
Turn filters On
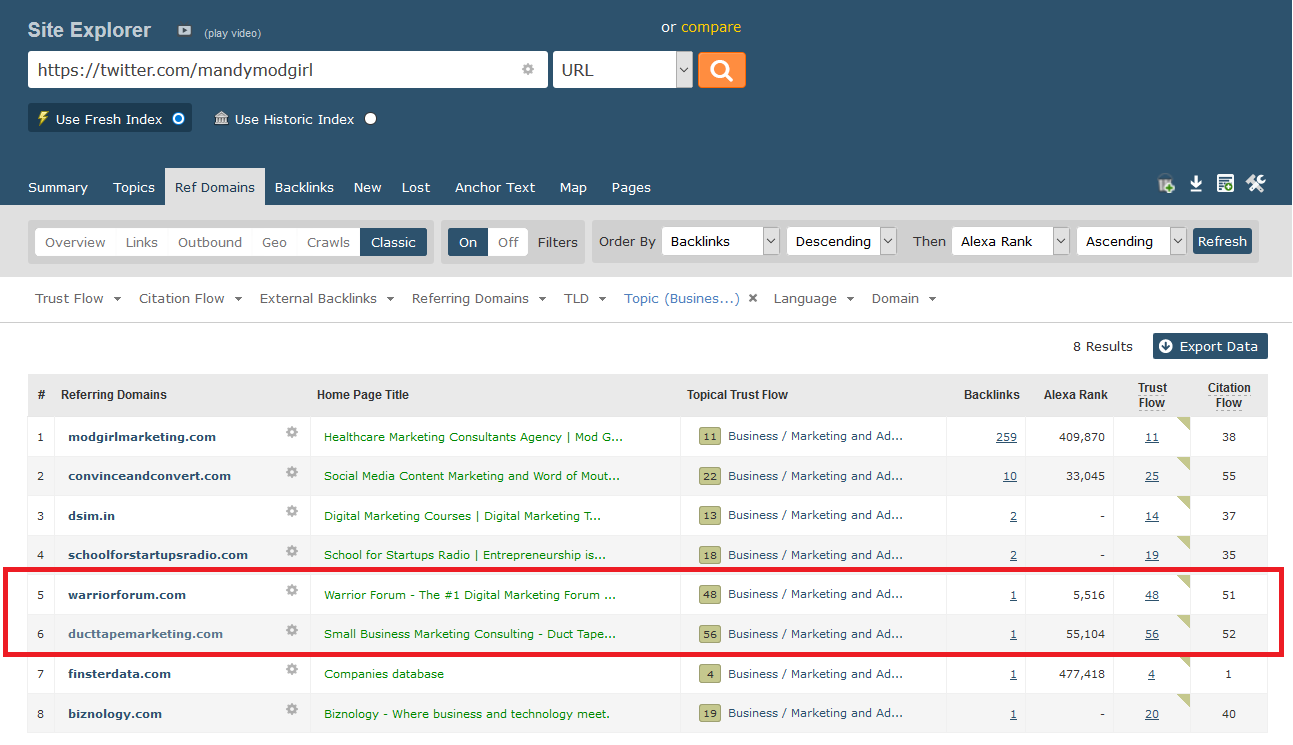point(468,242)
